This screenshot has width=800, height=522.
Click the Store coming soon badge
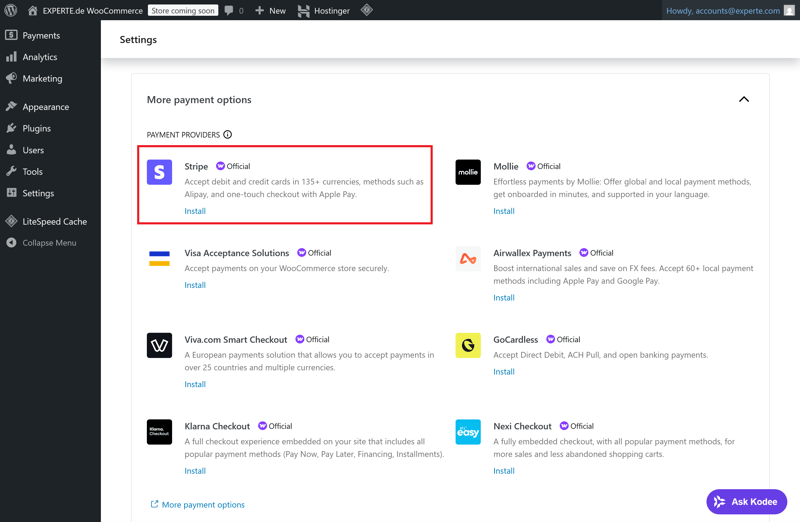point(183,11)
